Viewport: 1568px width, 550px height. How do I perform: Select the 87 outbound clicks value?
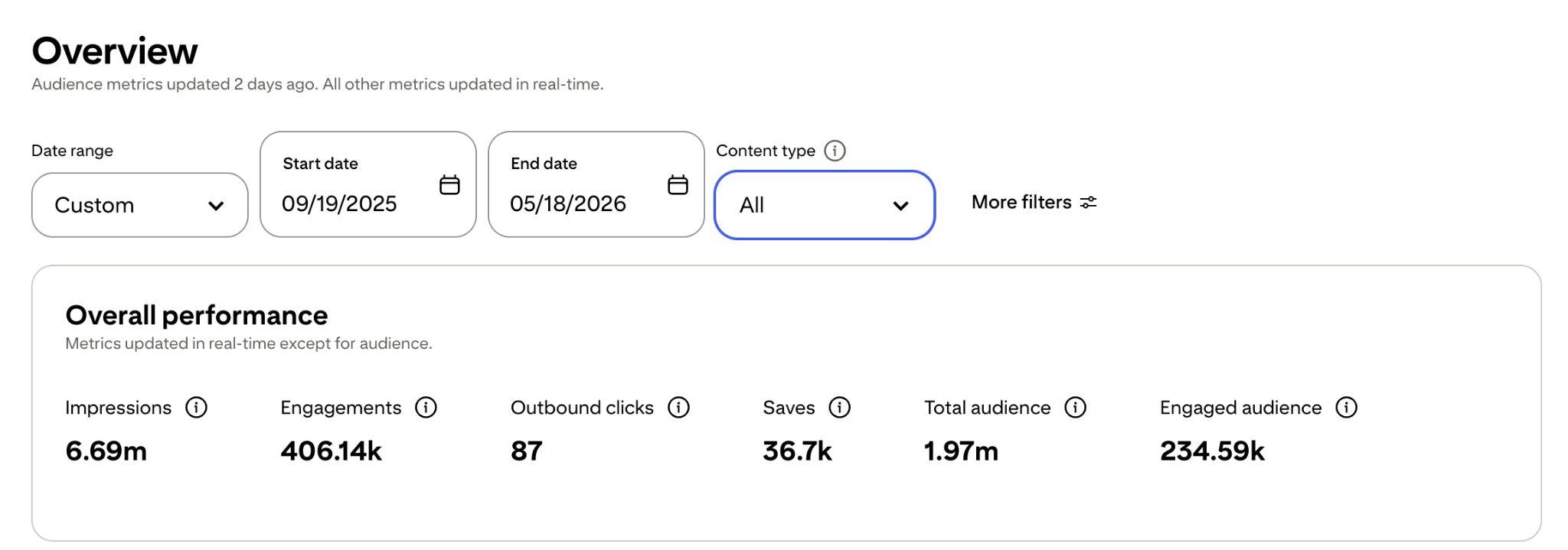click(x=526, y=451)
